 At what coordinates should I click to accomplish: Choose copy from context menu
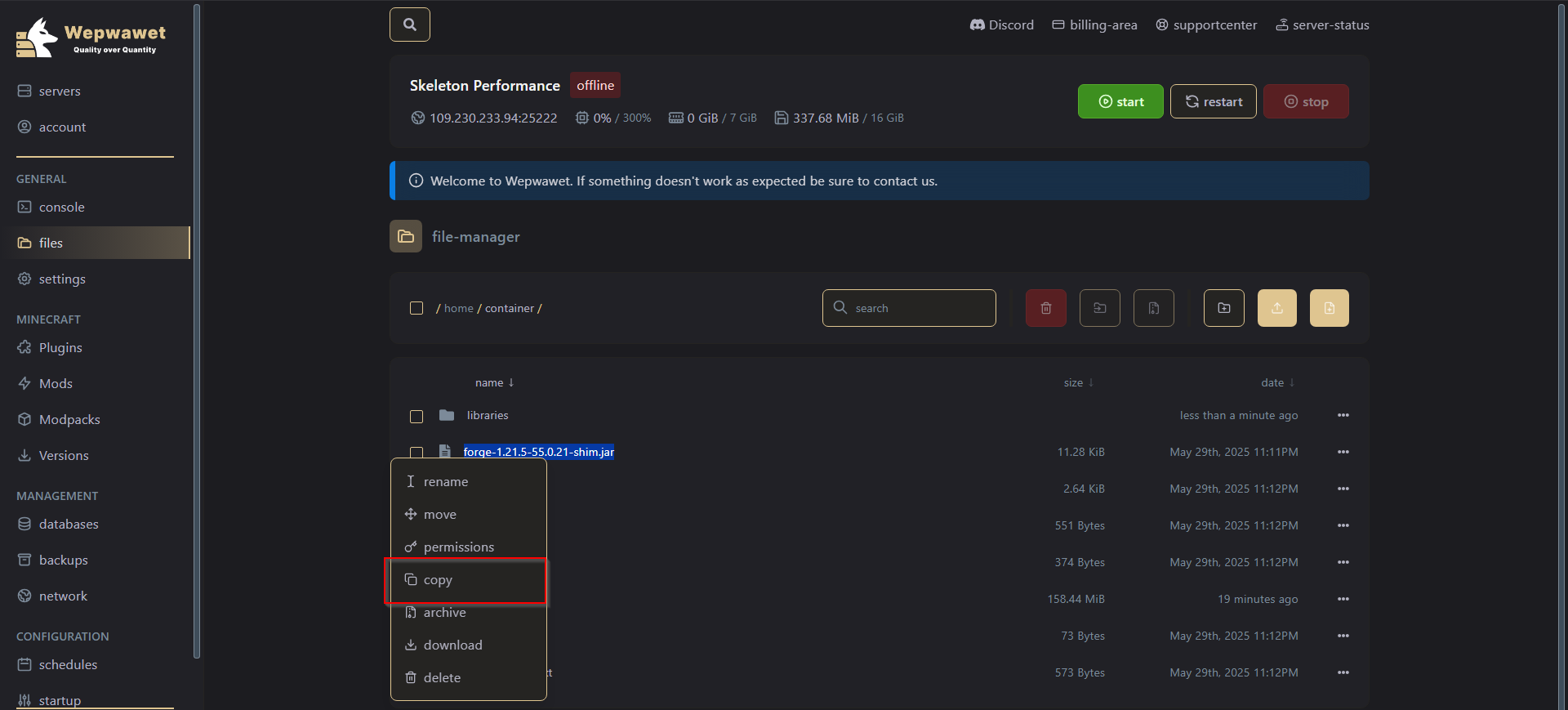pyautogui.click(x=469, y=579)
